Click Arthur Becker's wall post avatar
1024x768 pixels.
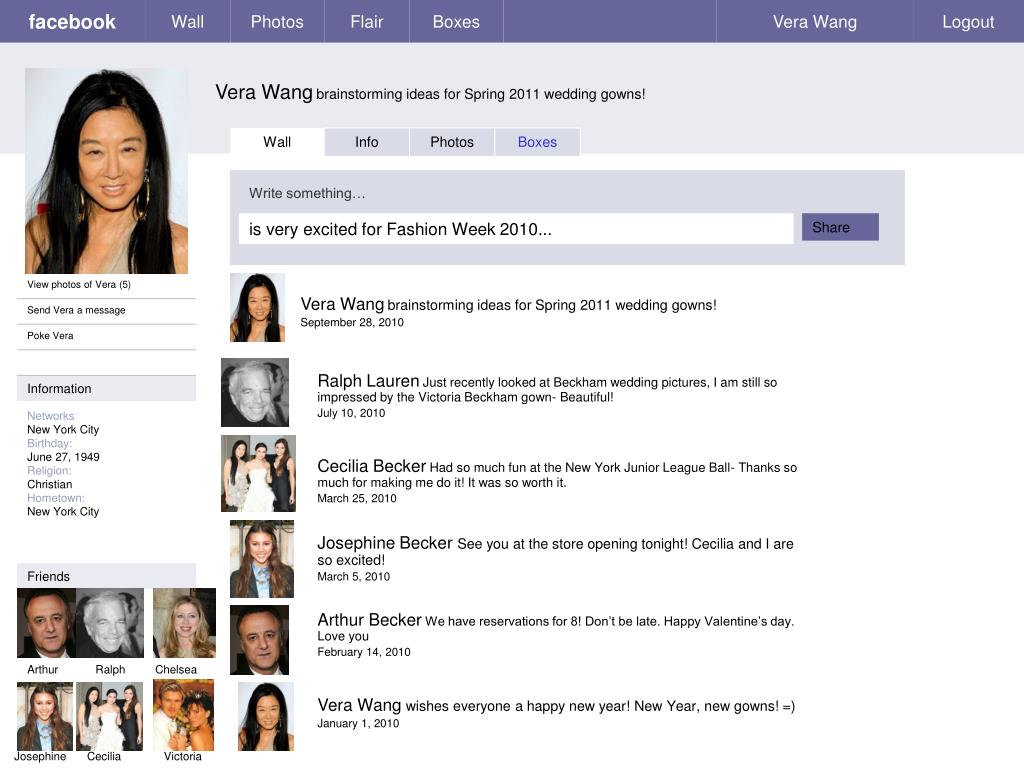pos(259,640)
